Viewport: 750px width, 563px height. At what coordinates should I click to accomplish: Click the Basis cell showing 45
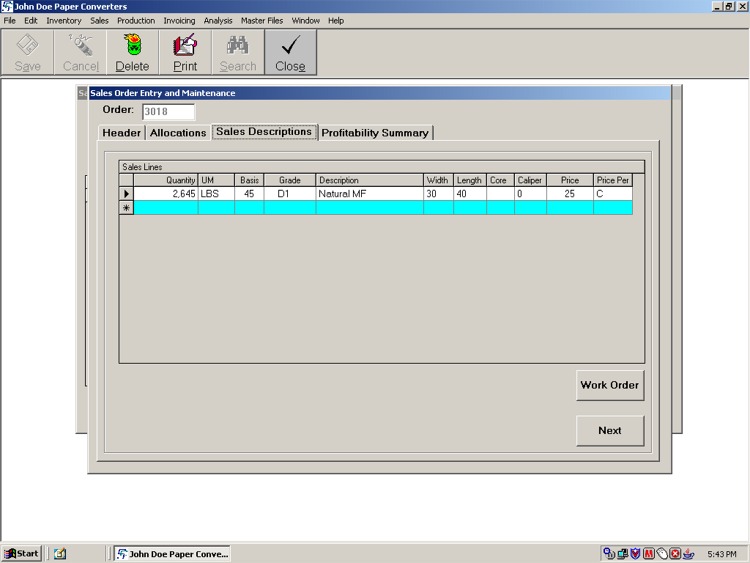[x=249, y=194]
